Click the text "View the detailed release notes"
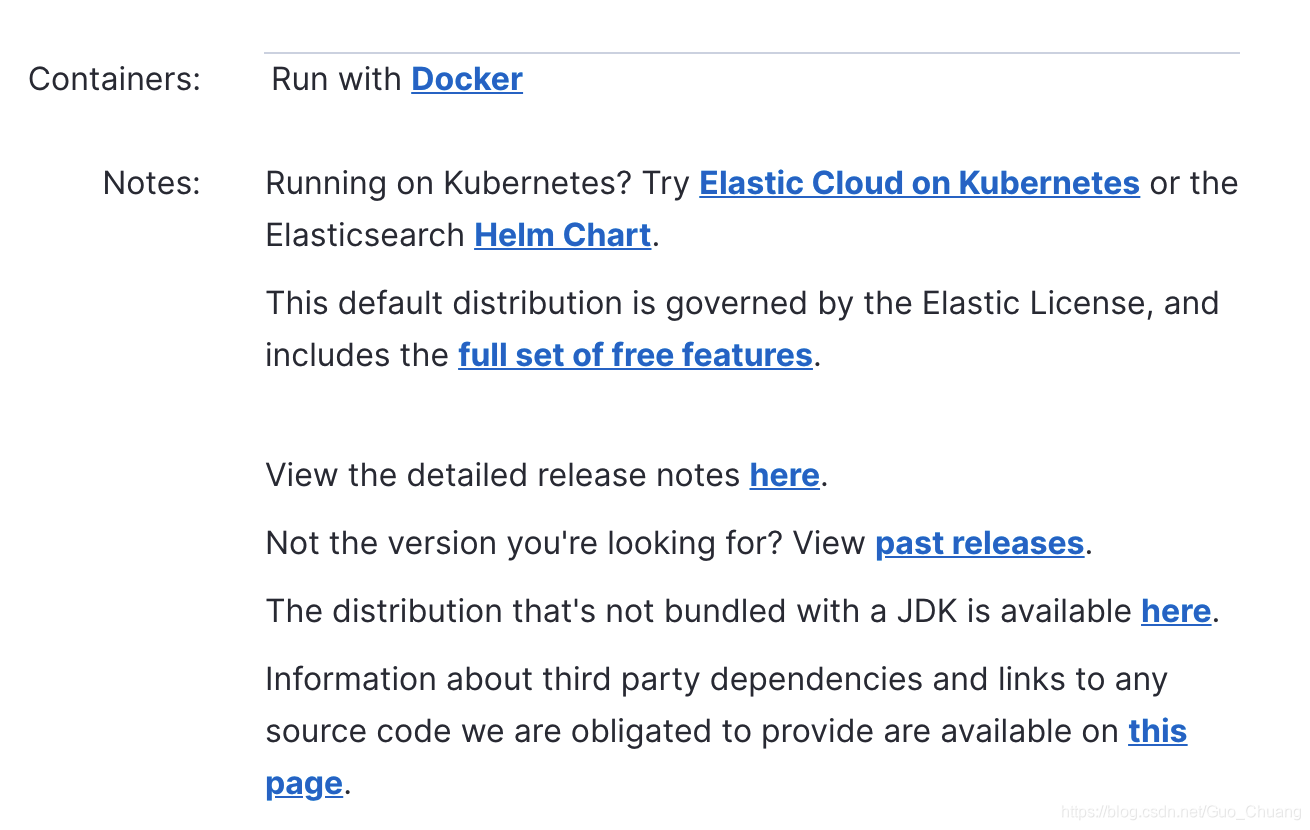This screenshot has width=1310, height=830. pyautogui.click(x=503, y=475)
